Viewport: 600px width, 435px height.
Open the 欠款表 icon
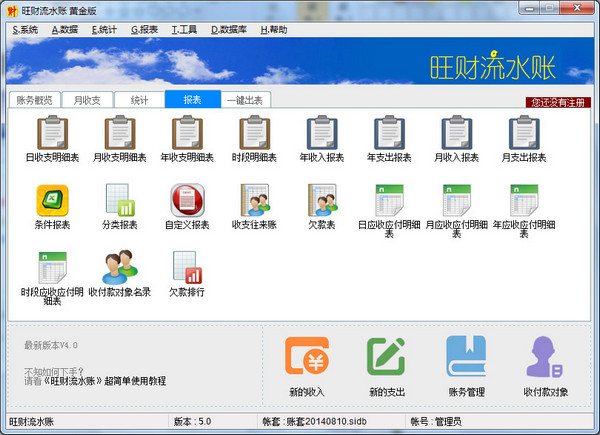(322, 200)
